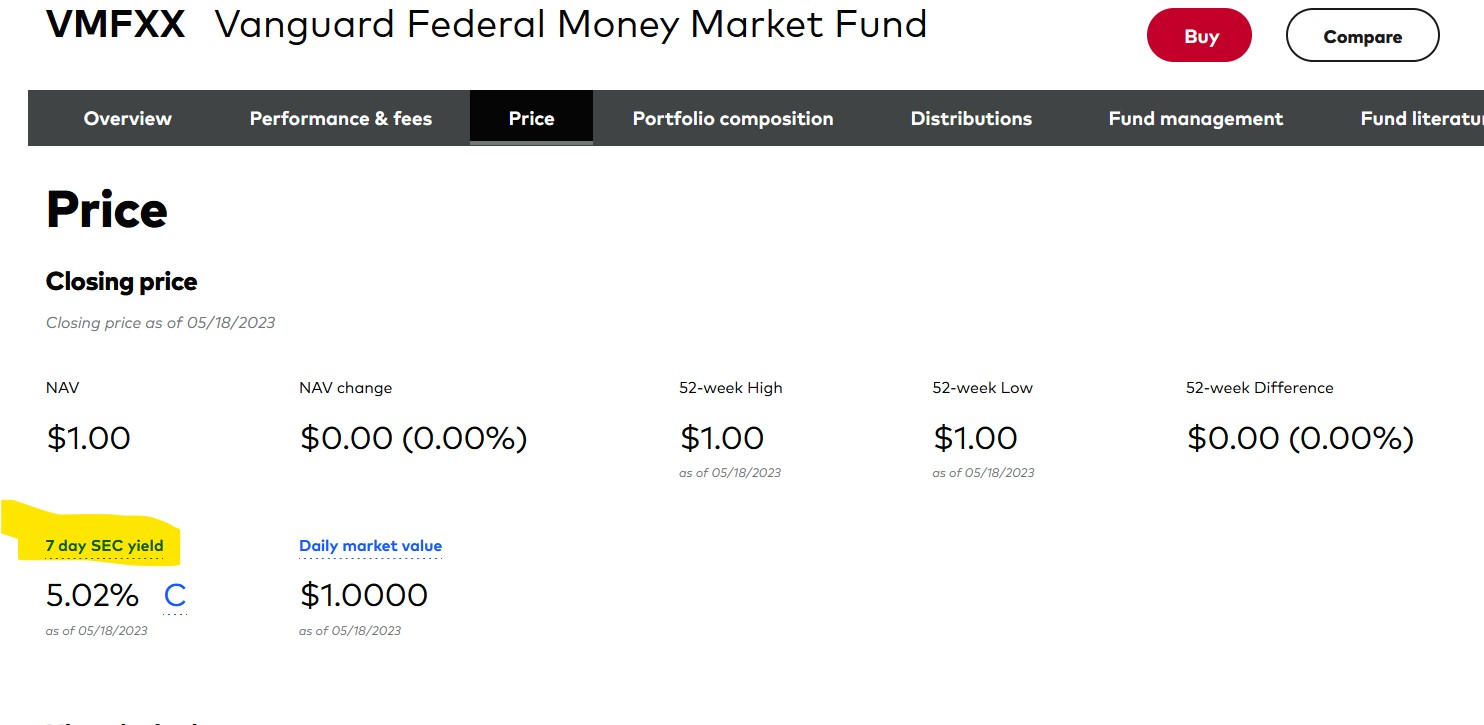Screen dimensions: 1484x725
Task: Switch to Performance & fees tab
Action: click(x=340, y=118)
